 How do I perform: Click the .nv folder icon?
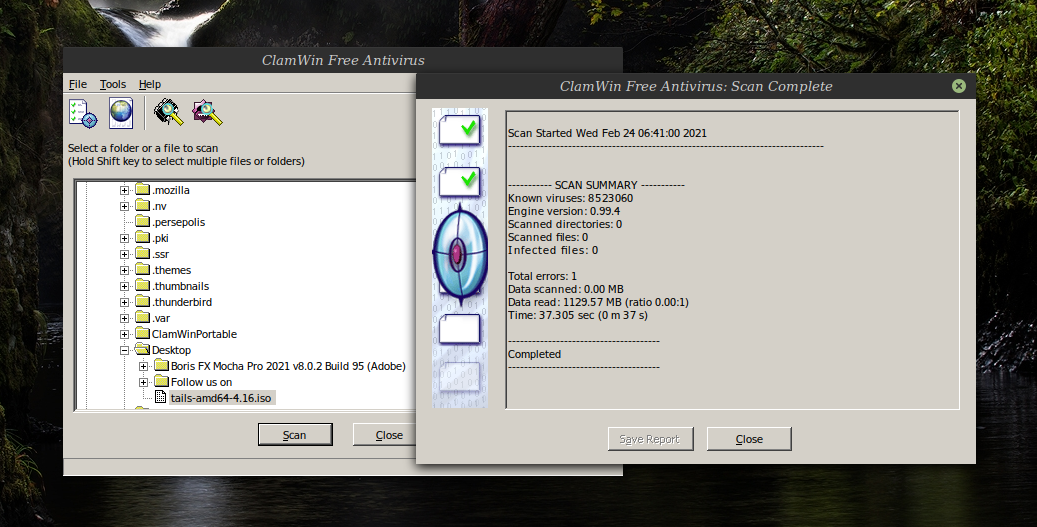(x=143, y=206)
